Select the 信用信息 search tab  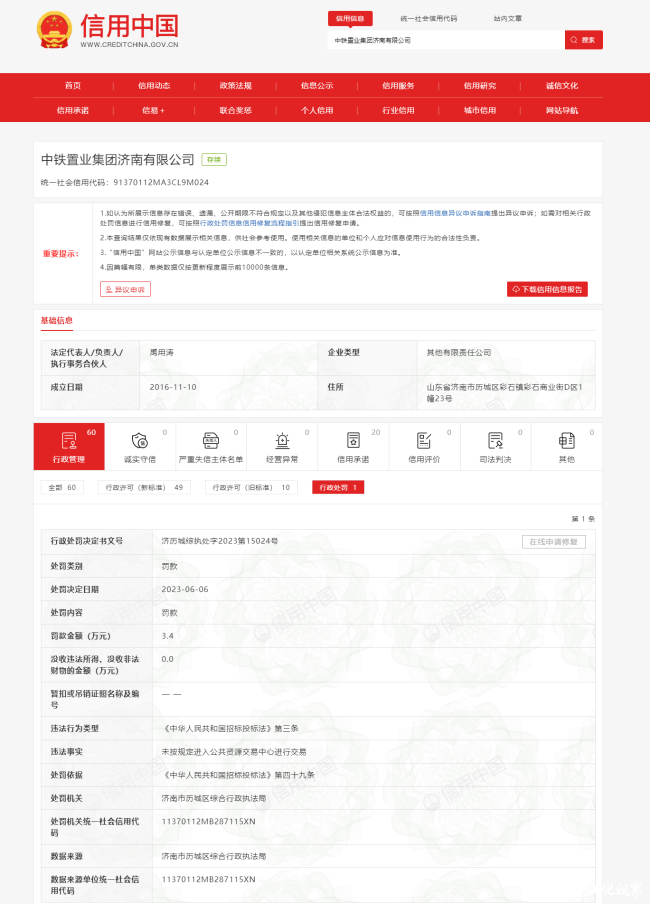click(350, 18)
